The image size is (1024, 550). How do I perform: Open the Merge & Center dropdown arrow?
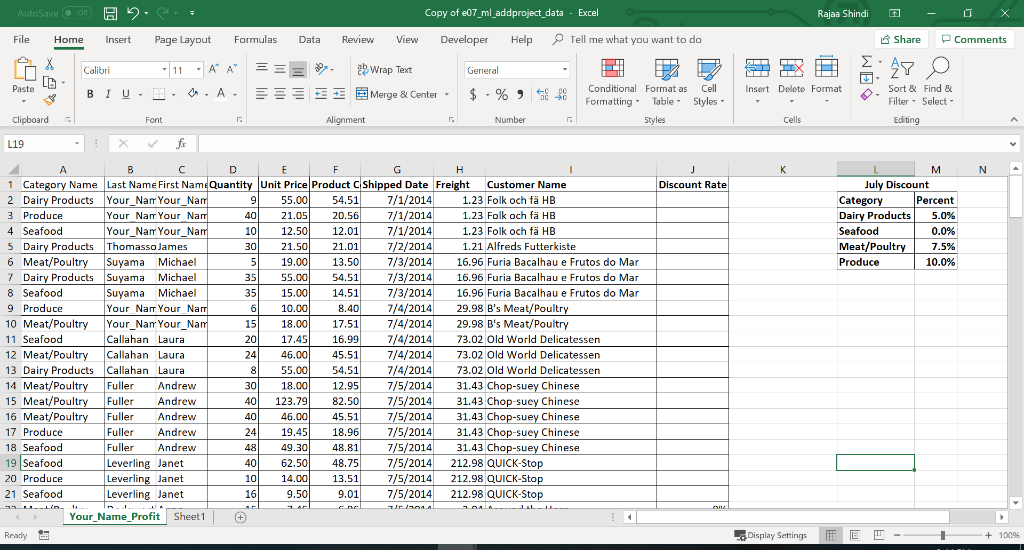(x=446, y=94)
